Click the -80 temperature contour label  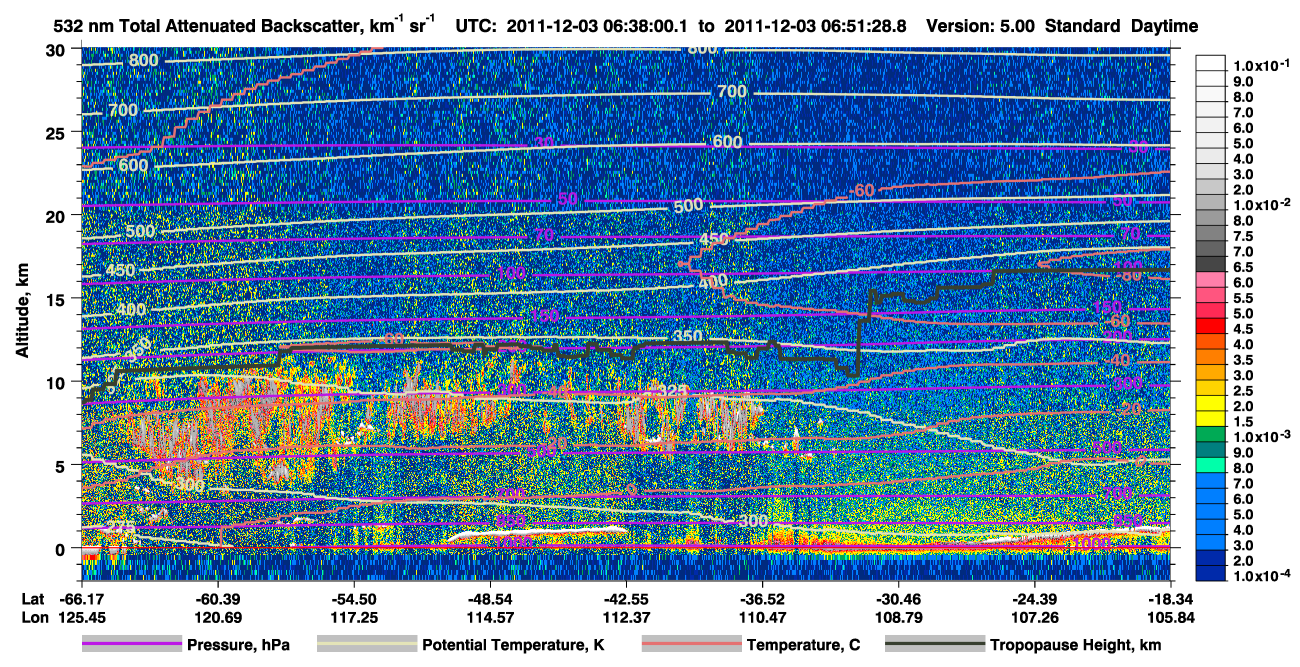pos(1130,274)
